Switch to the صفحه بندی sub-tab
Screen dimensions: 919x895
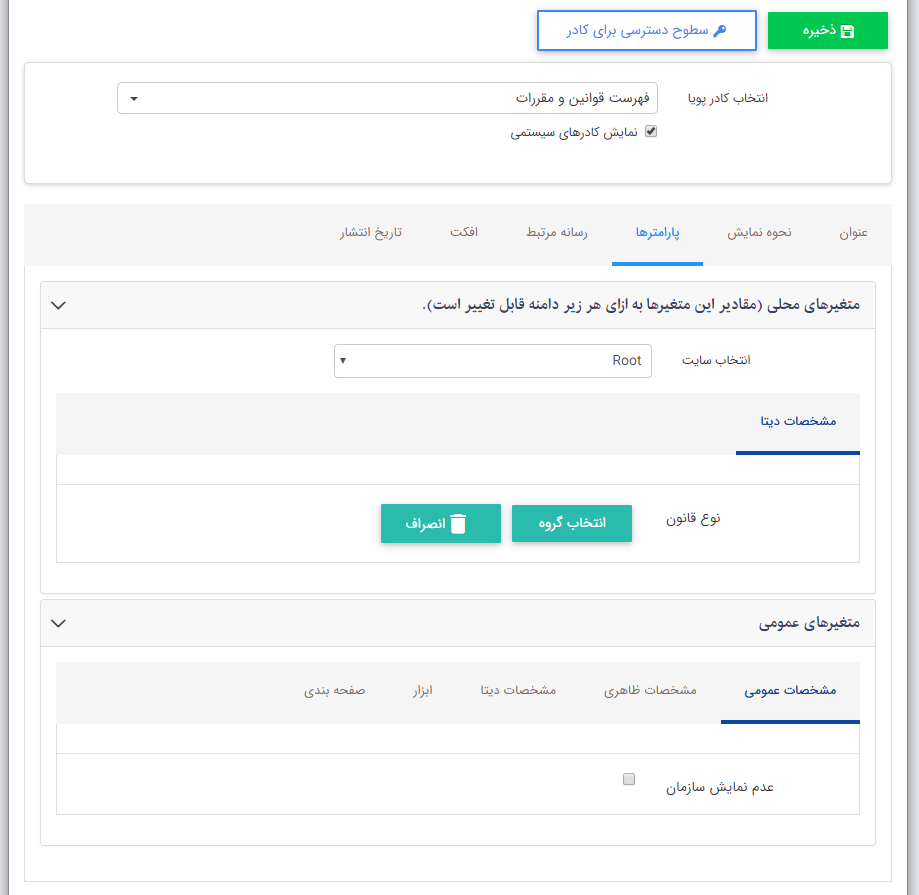pyautogui.click(x=335, y=691)
